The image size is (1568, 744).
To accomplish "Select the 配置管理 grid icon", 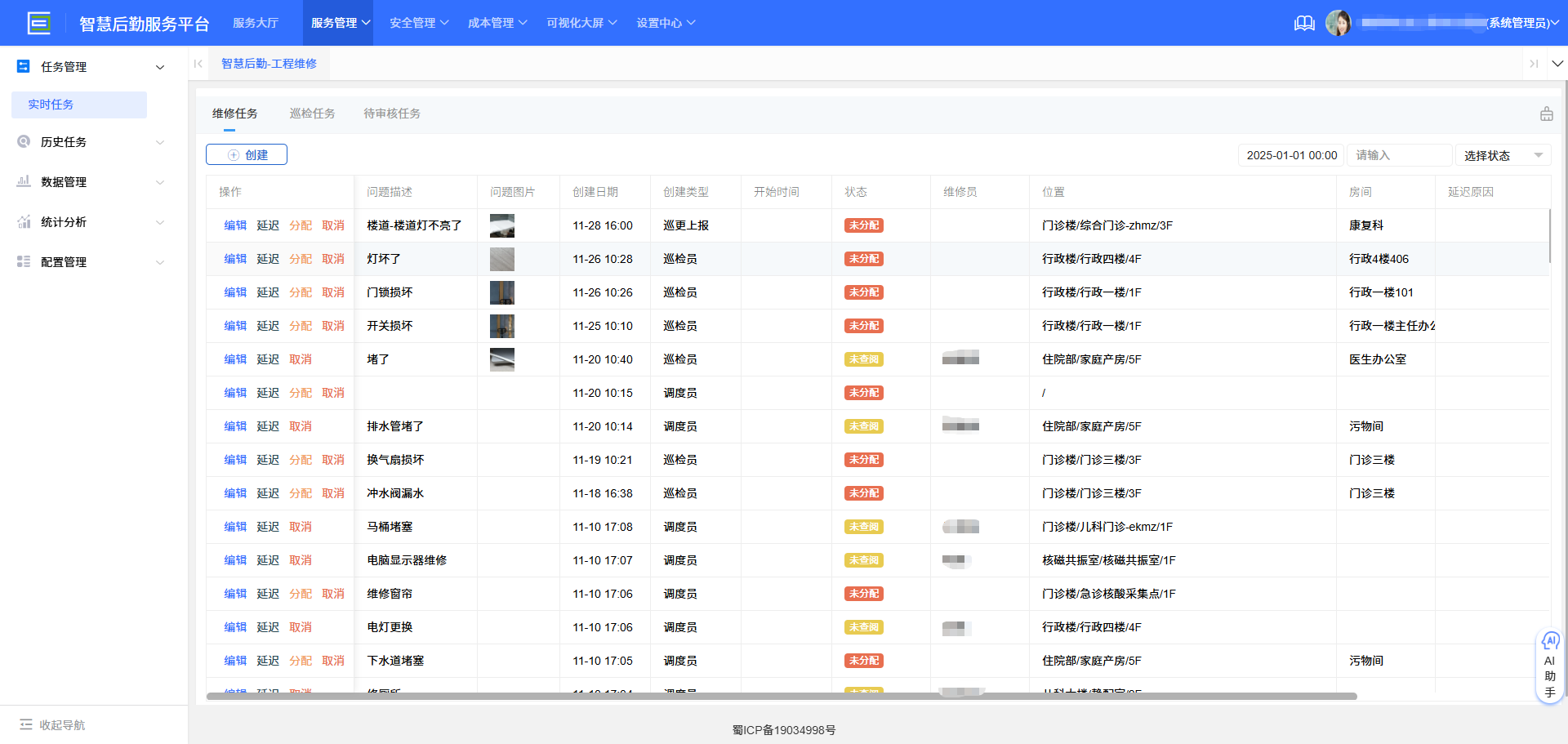I will click(x=24, y=261).
